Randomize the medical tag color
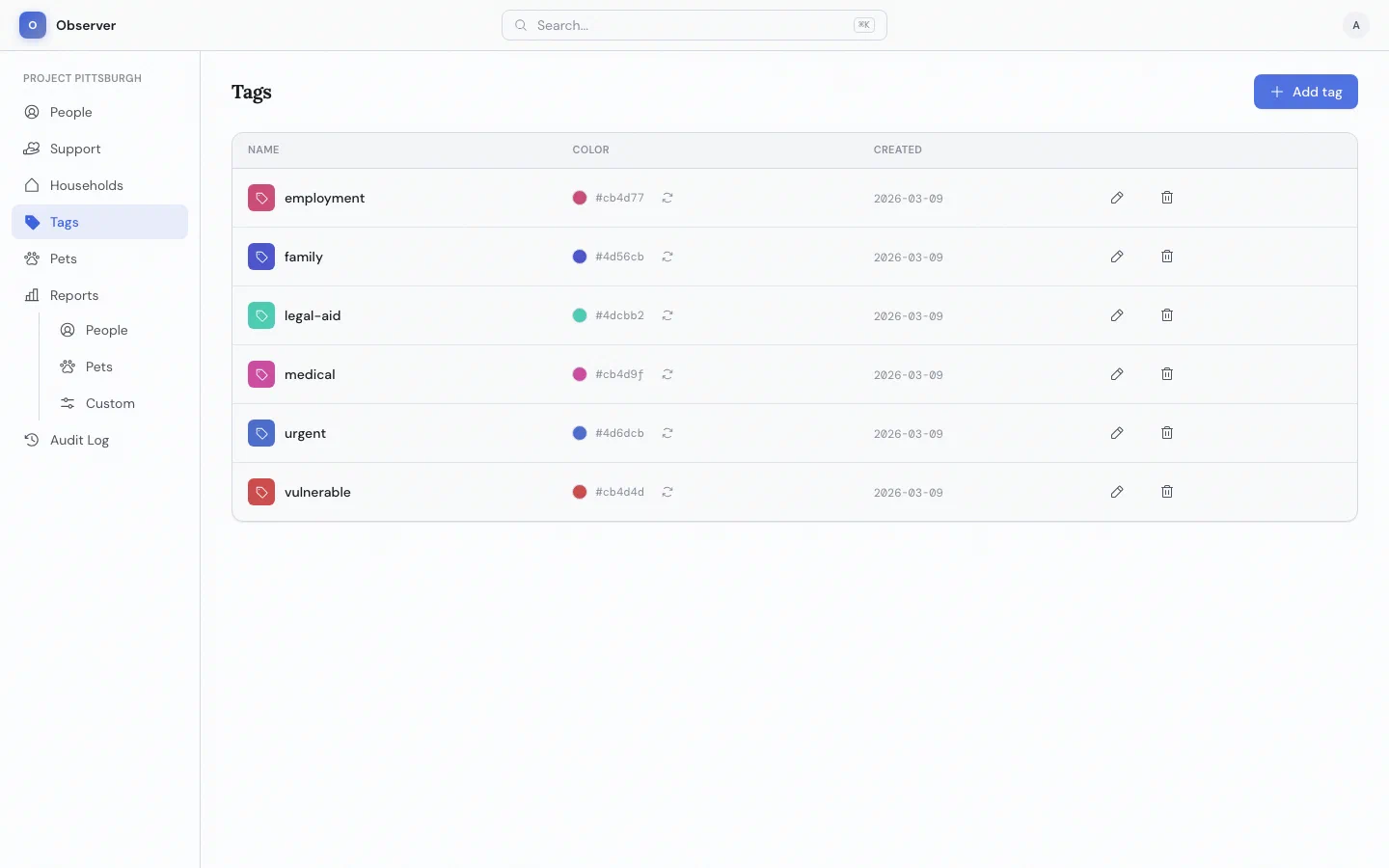 (667, 374)
